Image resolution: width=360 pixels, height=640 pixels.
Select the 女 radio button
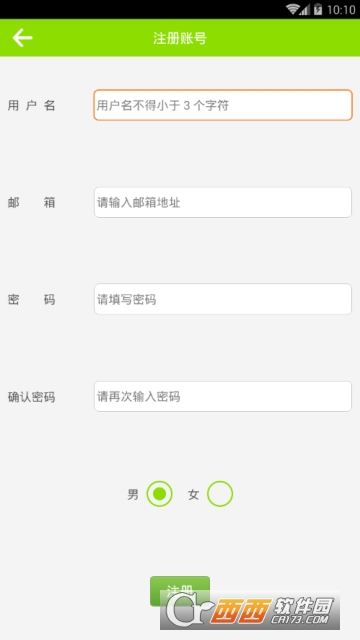pyautogui.click(x=220, y=494)
